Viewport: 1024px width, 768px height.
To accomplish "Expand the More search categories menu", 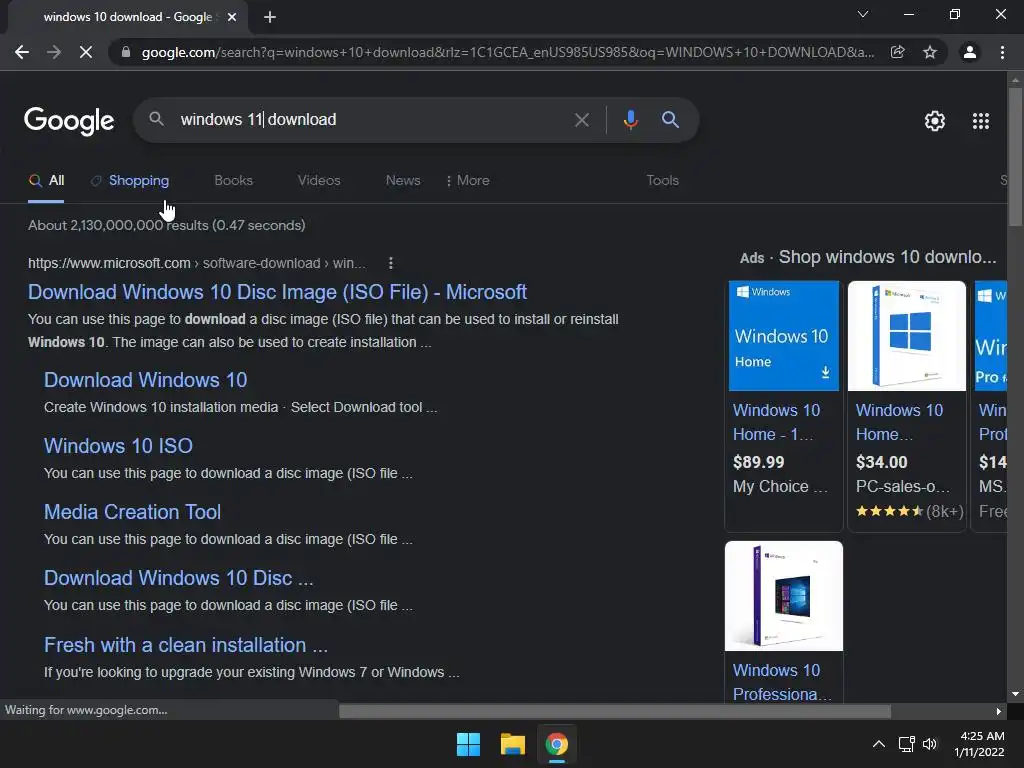I will (x=468, y=181).
